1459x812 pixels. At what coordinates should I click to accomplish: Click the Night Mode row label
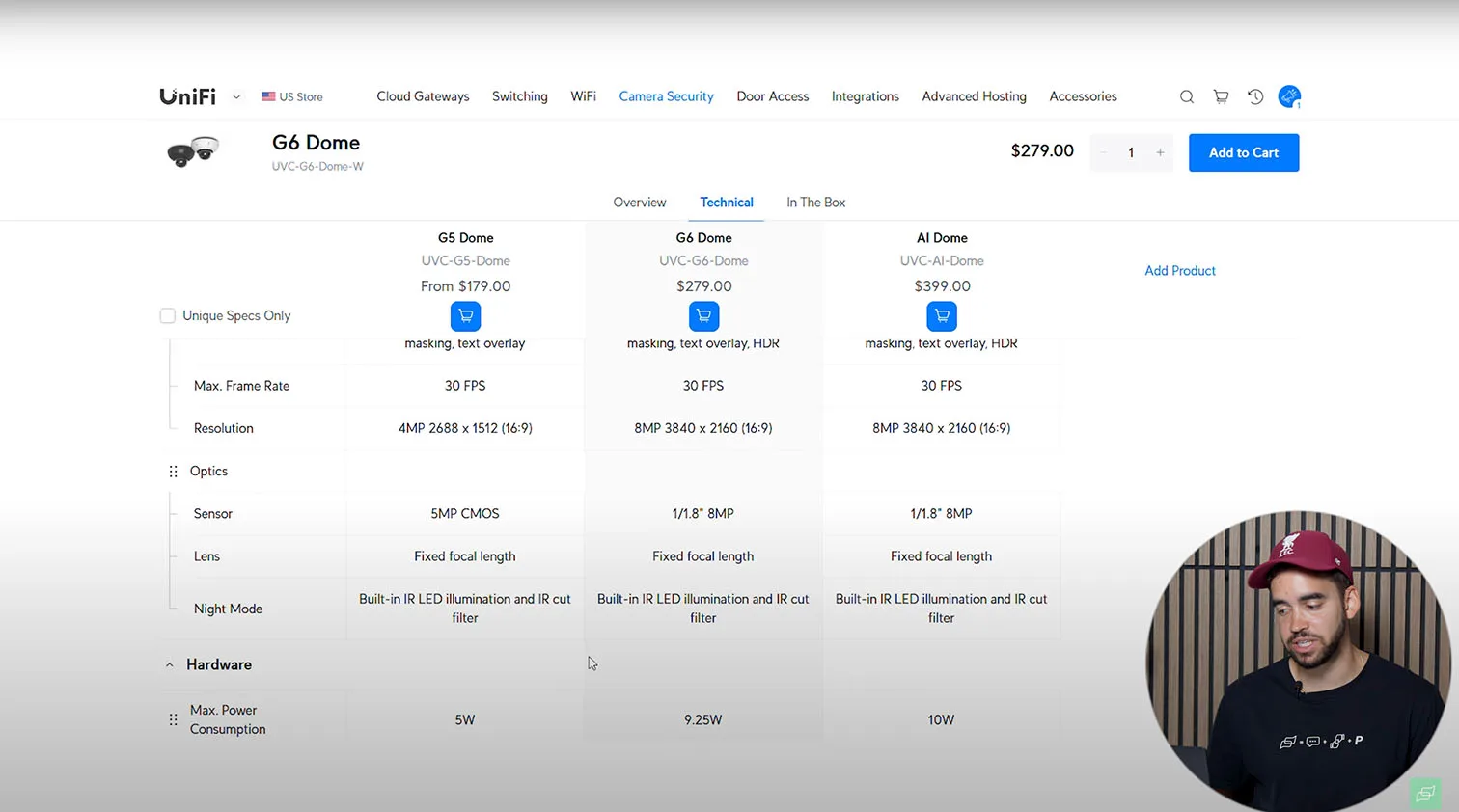(228, 609)
